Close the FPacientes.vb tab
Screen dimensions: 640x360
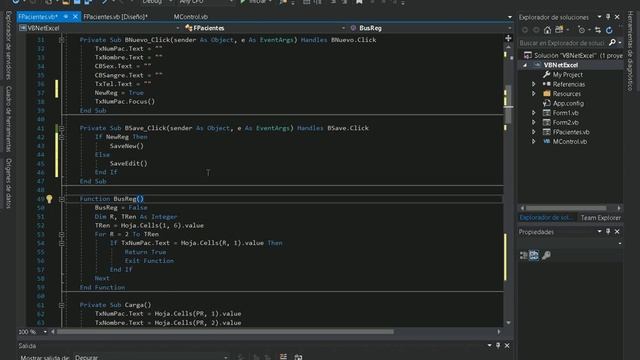75,17
